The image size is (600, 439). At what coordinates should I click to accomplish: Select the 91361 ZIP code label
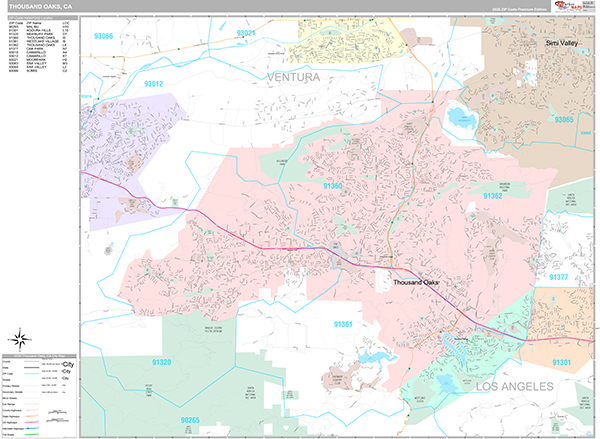[x=343, y=325]
